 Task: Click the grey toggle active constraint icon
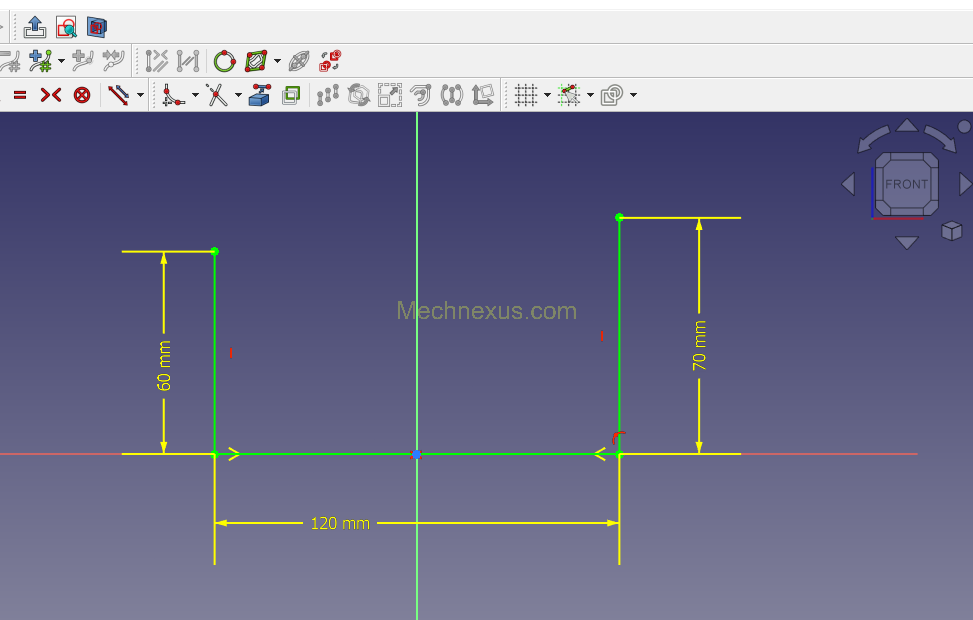point(188,61)
